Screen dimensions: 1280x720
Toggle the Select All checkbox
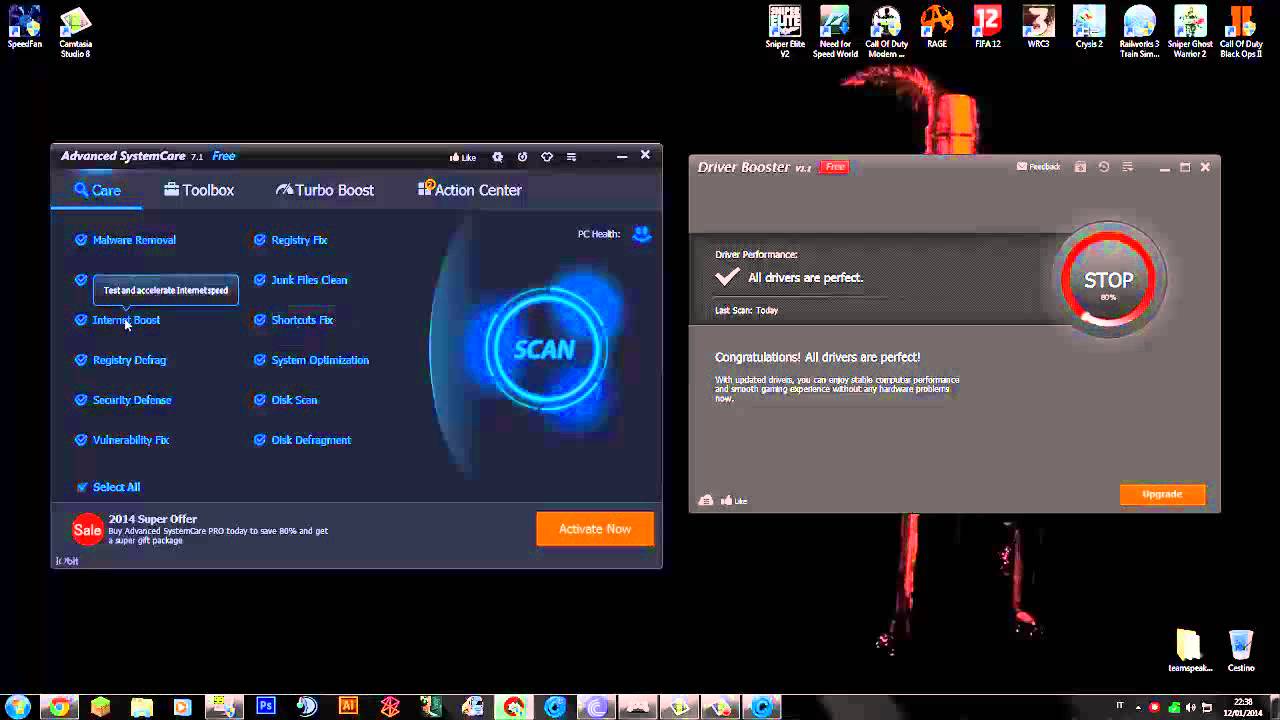coord(82,487)
